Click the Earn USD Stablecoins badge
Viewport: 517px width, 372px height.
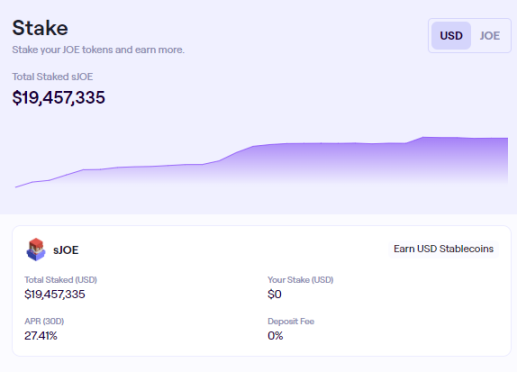443,249
